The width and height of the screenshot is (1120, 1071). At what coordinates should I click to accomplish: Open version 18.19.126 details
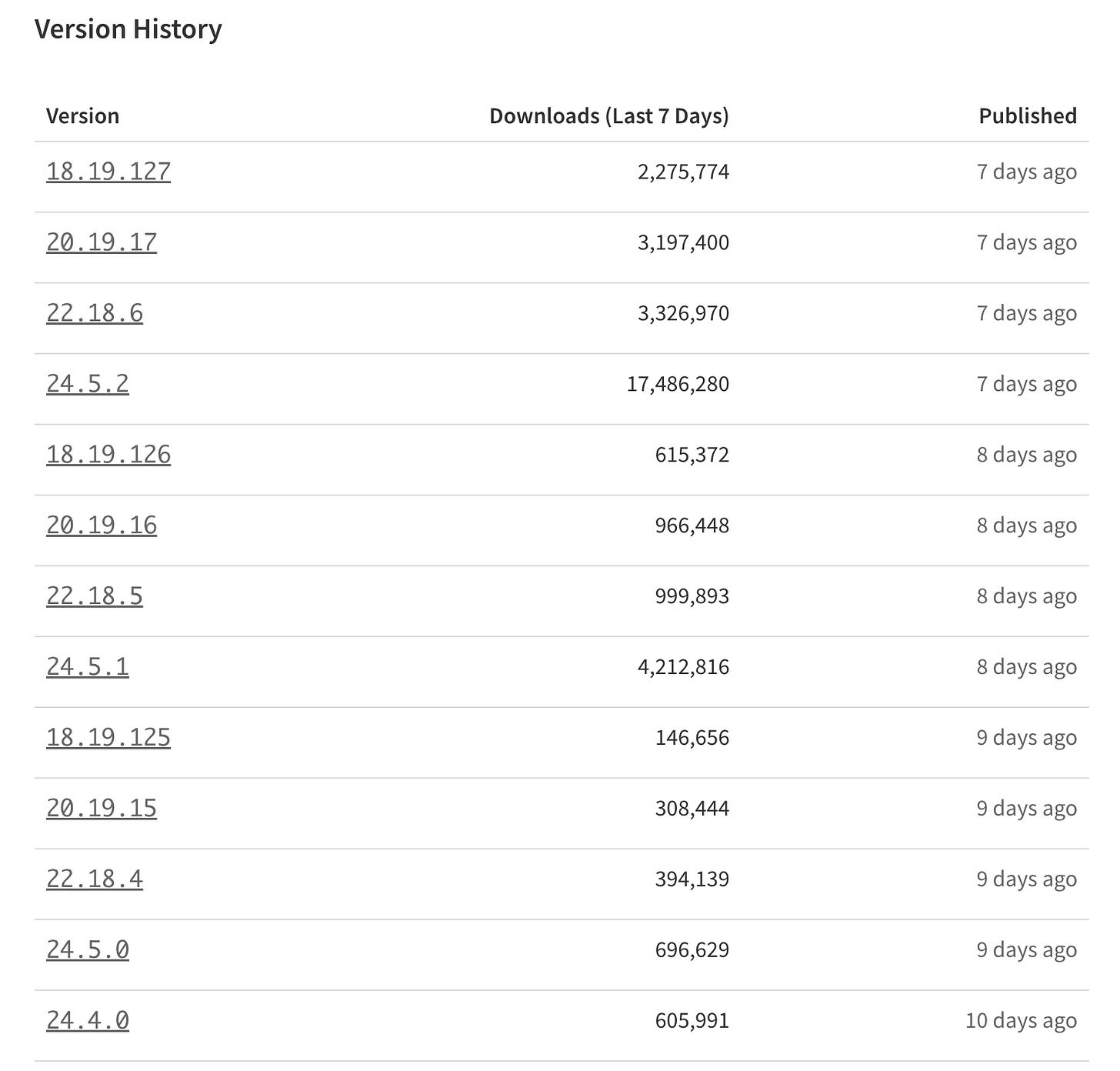(108, 454)
